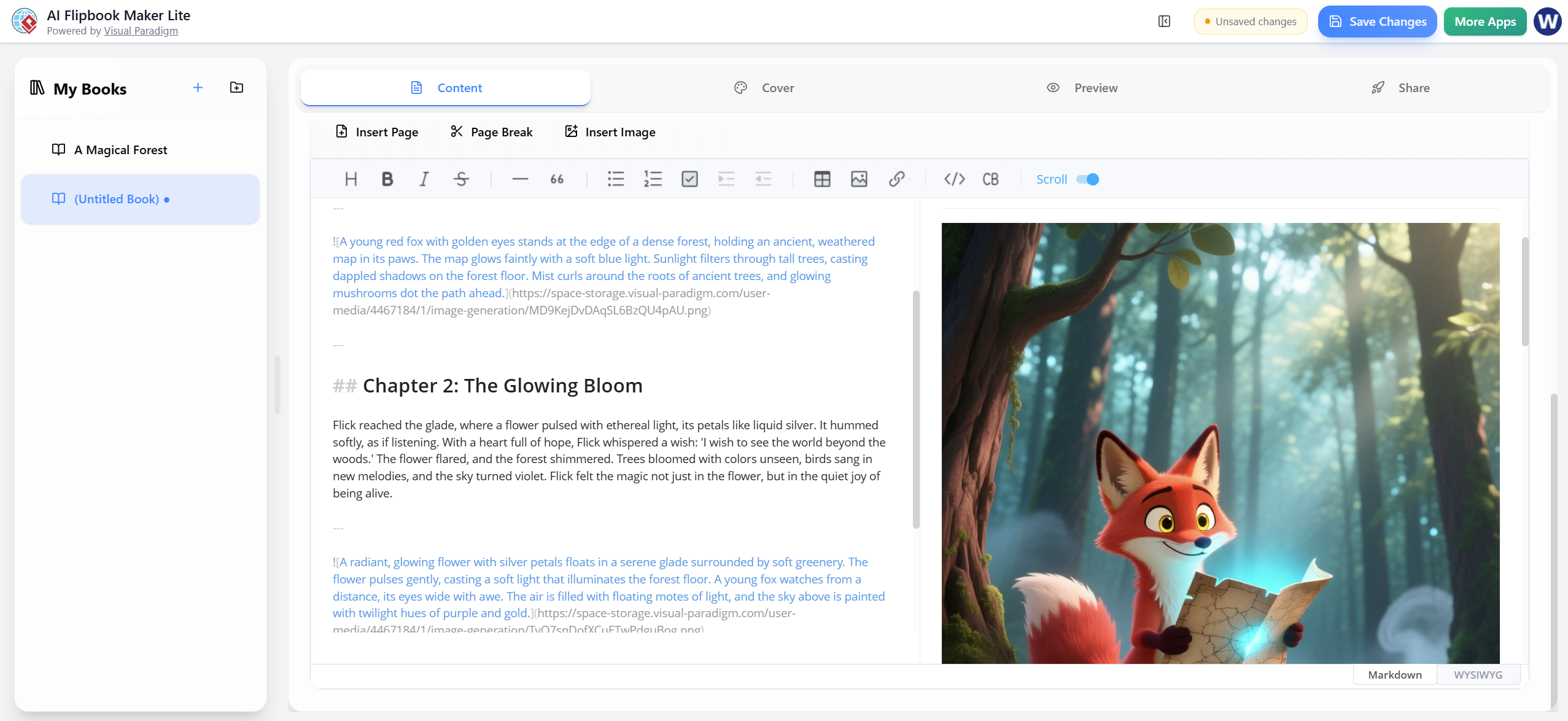The height and width of the screenshot is (721, 1568).
Task: Toggle the Scroll sync switch
Action: tap(1087, 179)
